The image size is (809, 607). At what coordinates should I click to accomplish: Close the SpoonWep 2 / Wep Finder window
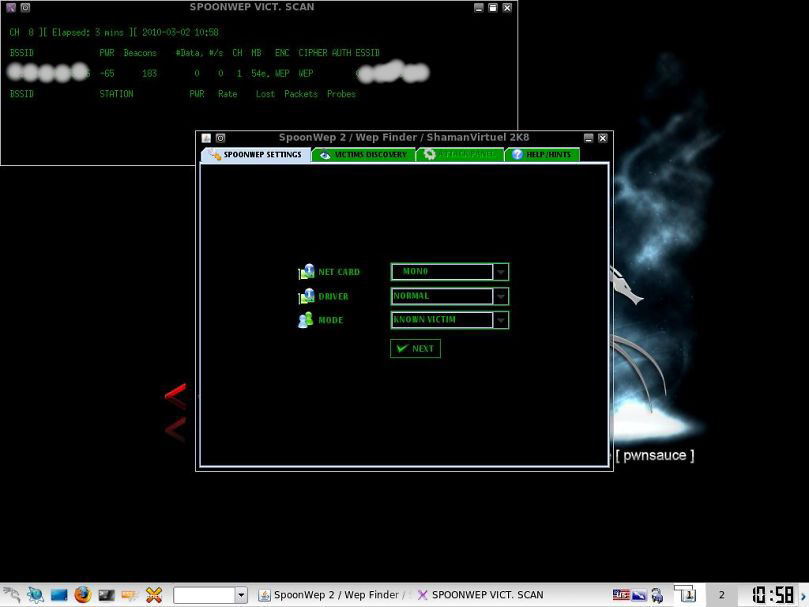point(603,138)
